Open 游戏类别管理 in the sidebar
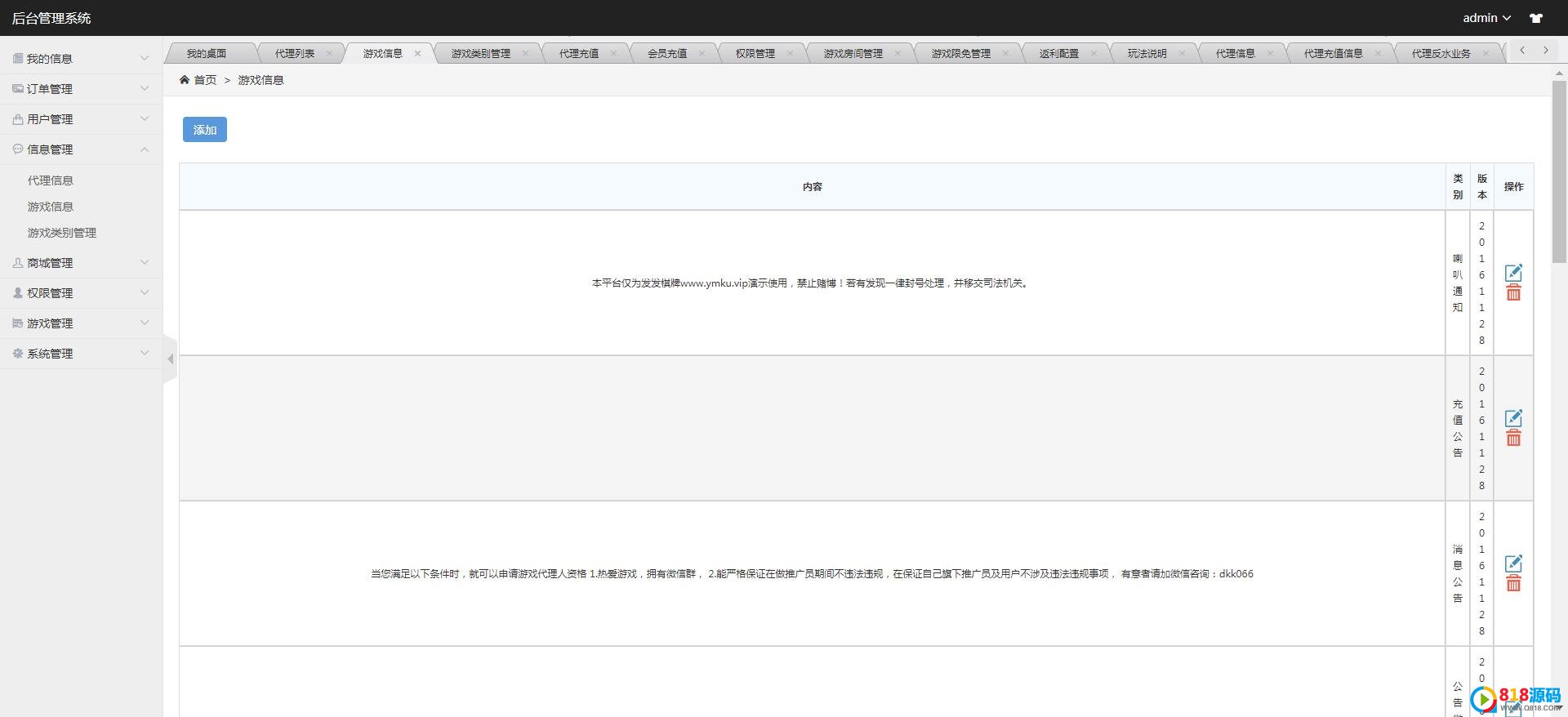 (62, 233)
